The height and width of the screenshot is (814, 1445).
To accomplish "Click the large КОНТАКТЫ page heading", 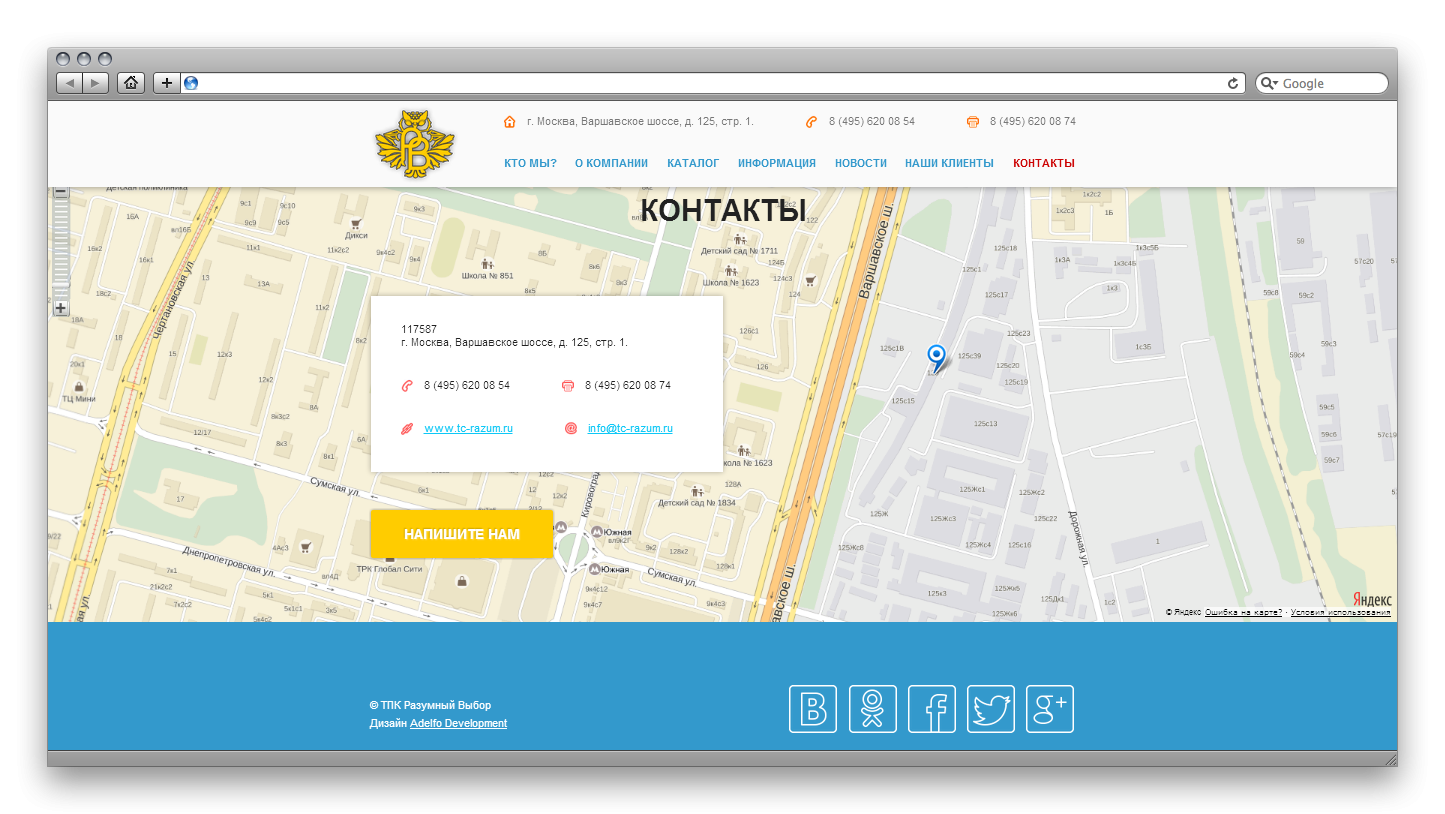I will [x=723, y=211].
